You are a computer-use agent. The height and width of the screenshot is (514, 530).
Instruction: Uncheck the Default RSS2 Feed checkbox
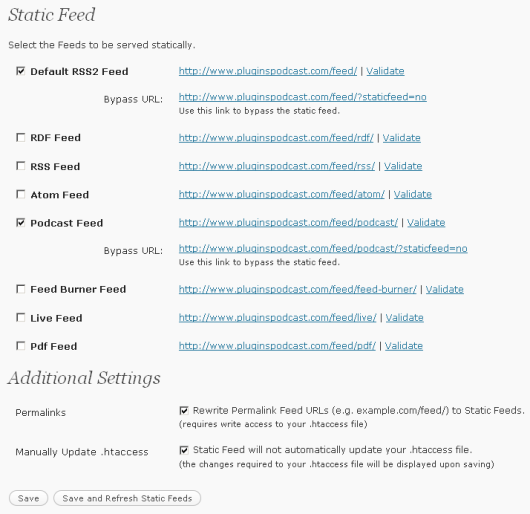pyautogui.click(x=21, y=71)
